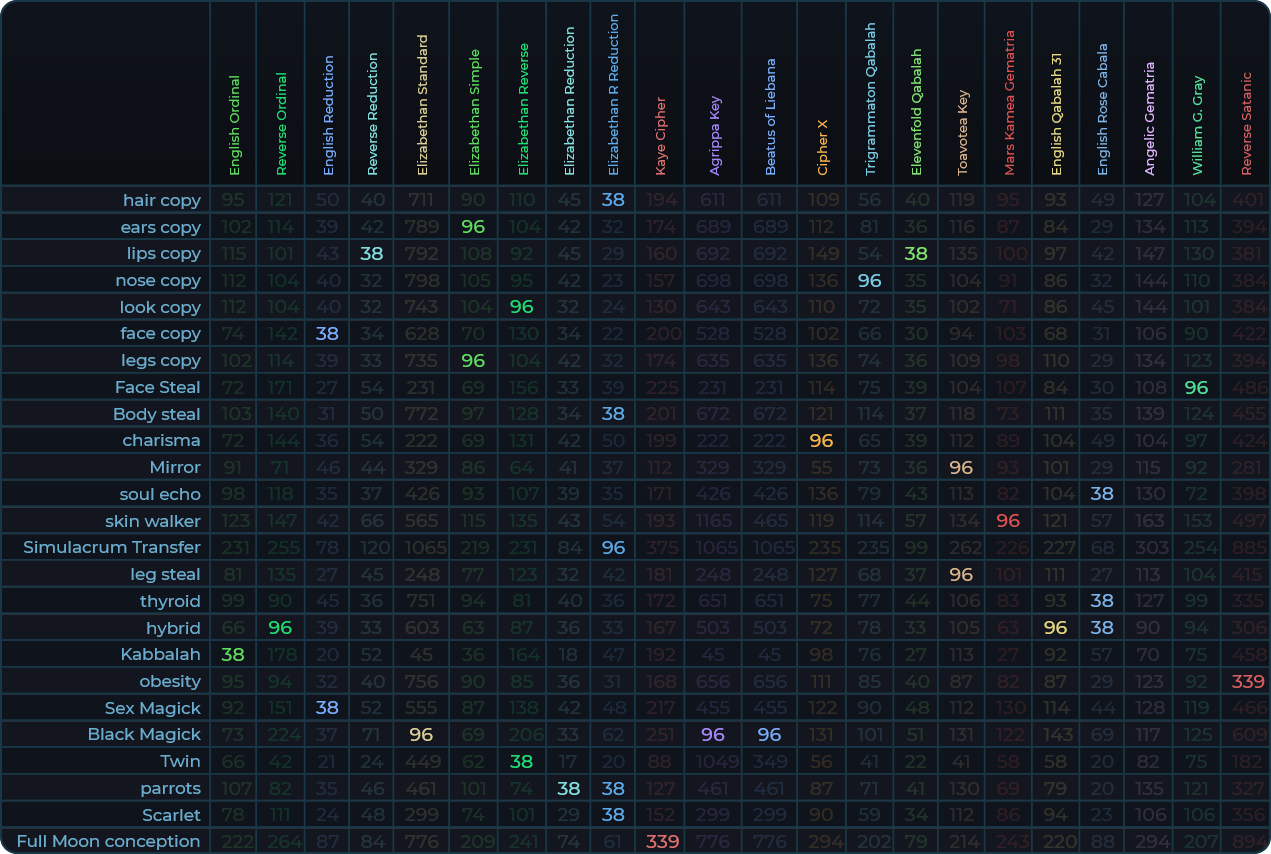Select the Reverse Satanic column header

[1246, 123]
